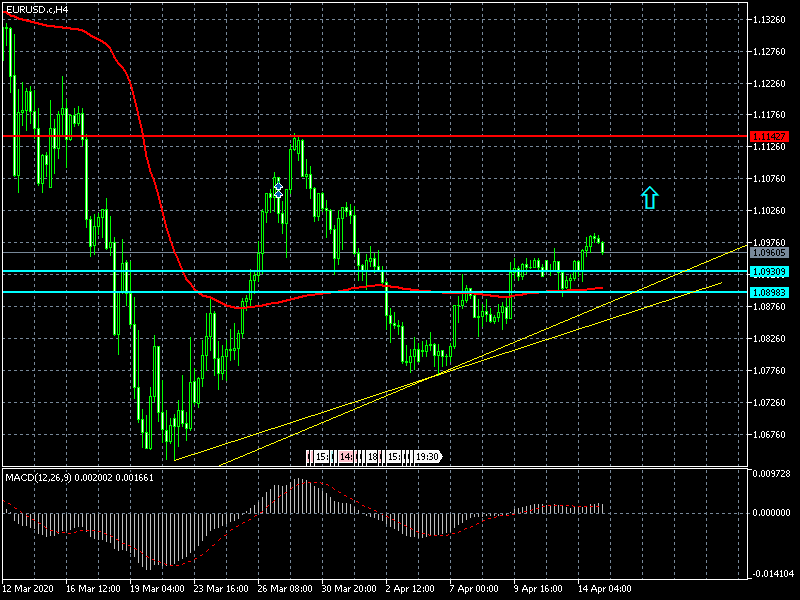
Task: Select the cyan up-arrow object on chart
Action: (649, 198)
